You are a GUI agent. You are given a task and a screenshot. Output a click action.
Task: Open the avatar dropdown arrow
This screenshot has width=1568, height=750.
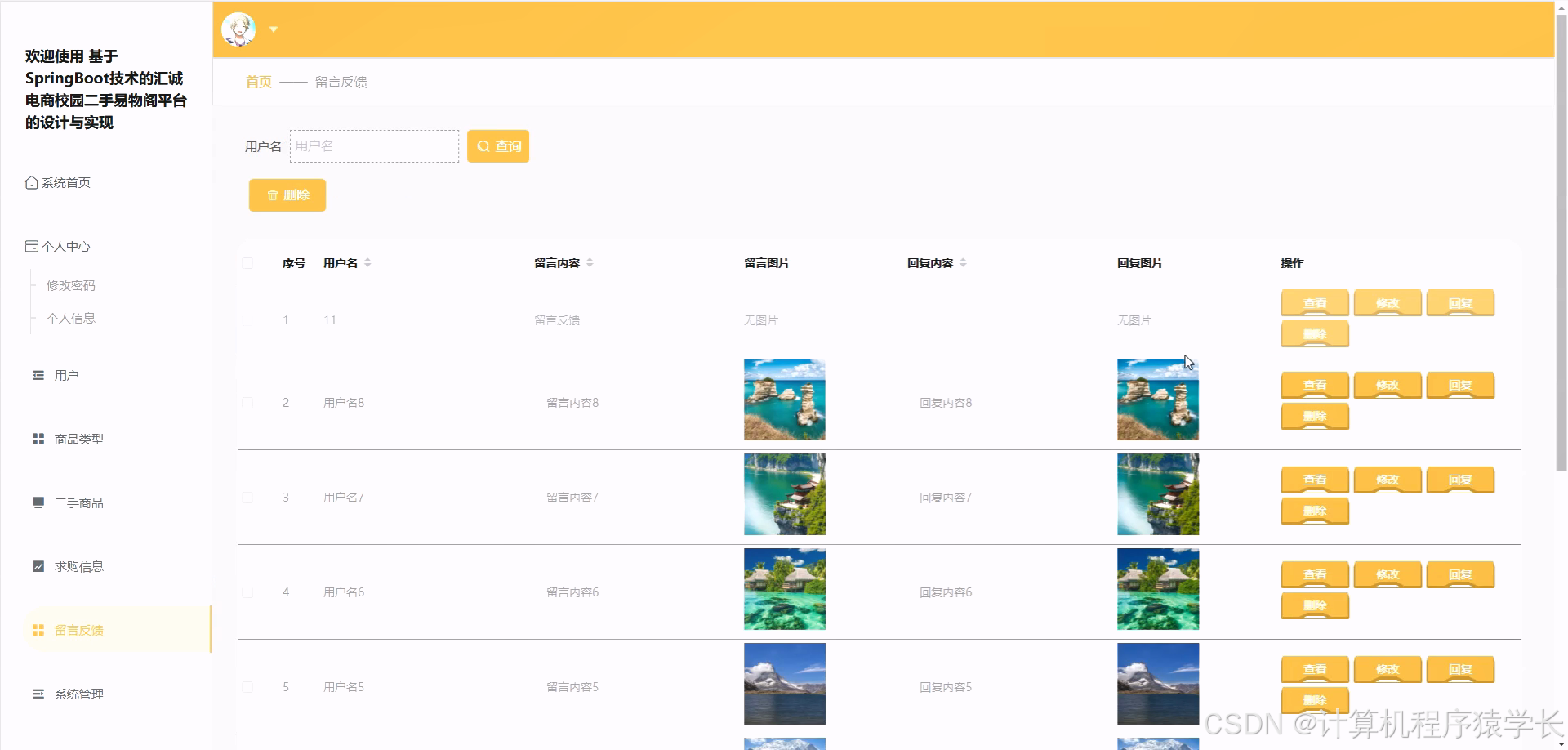274,29
